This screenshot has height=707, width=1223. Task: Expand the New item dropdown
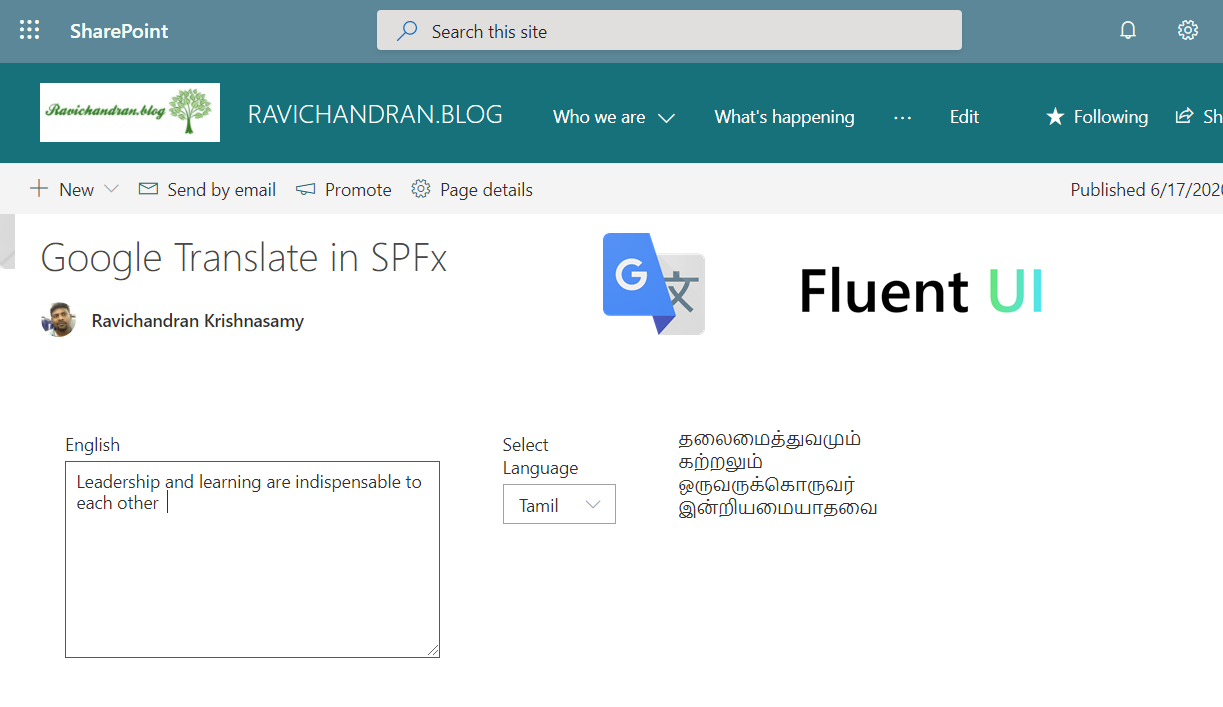click(111, 189)
